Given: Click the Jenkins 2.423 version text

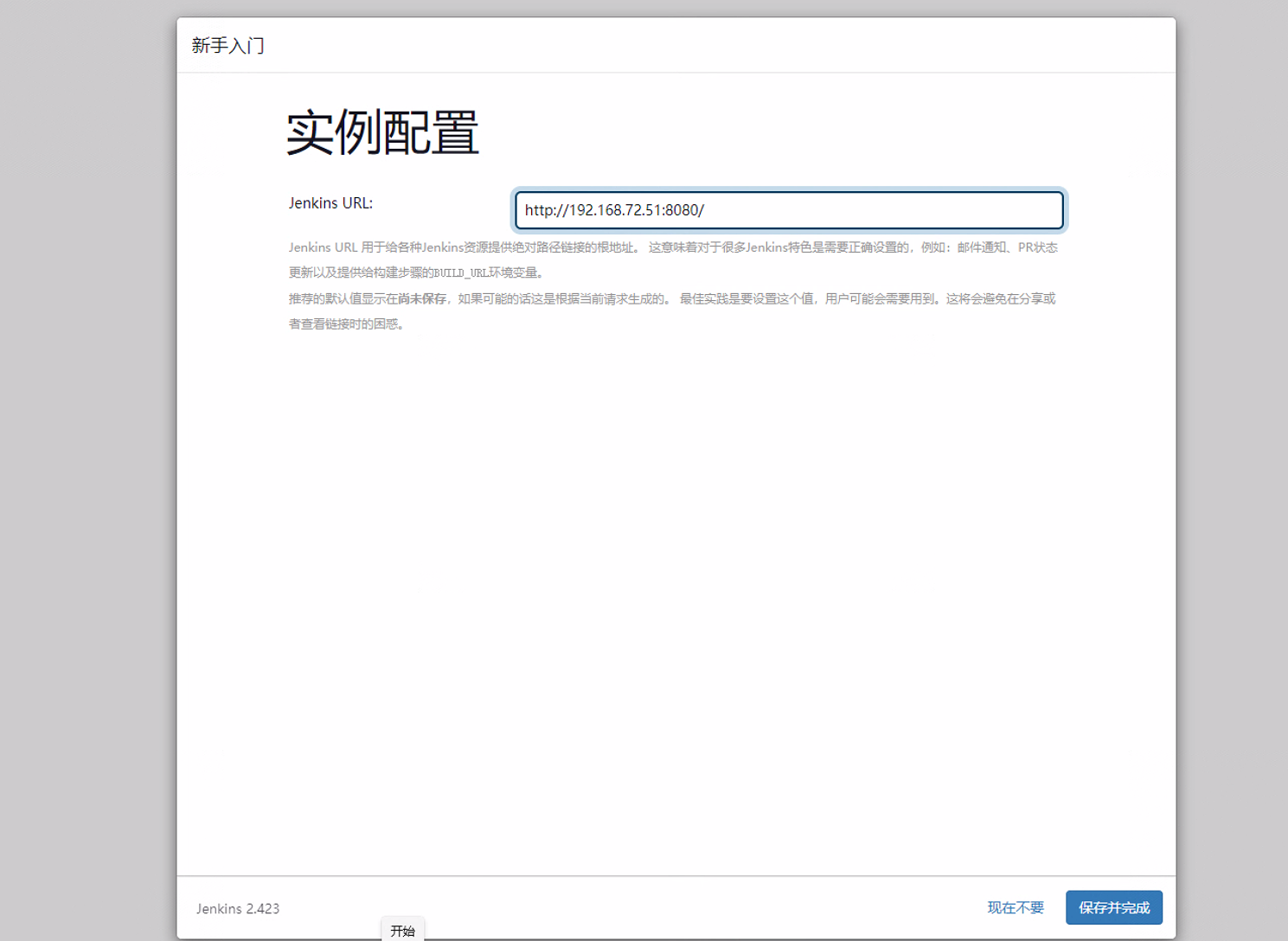Looking at the screenshot, I should pyautogui.click(x=238, y=908).
